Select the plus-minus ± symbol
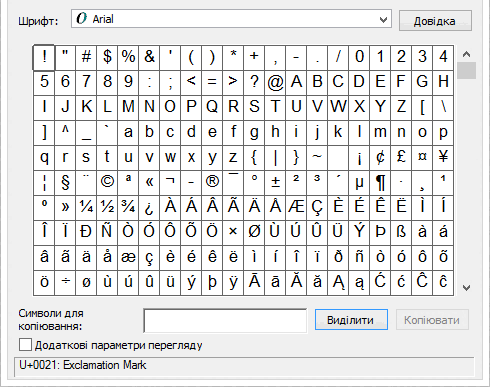This screenshot has width=490, height=387. 275,182
